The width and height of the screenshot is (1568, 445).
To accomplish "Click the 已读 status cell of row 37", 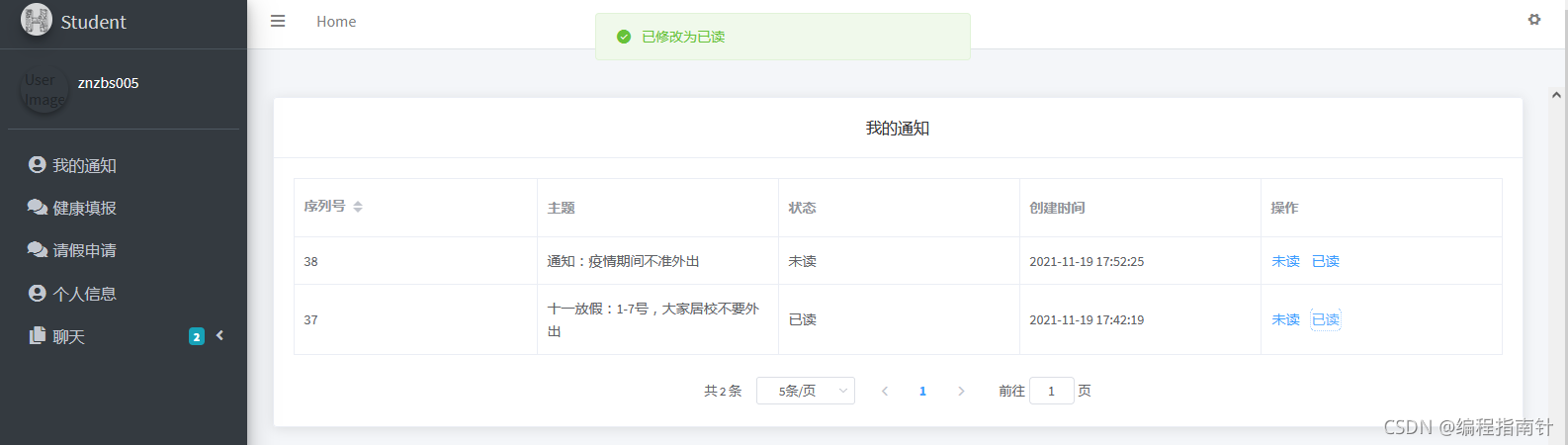I will (899, 319).
